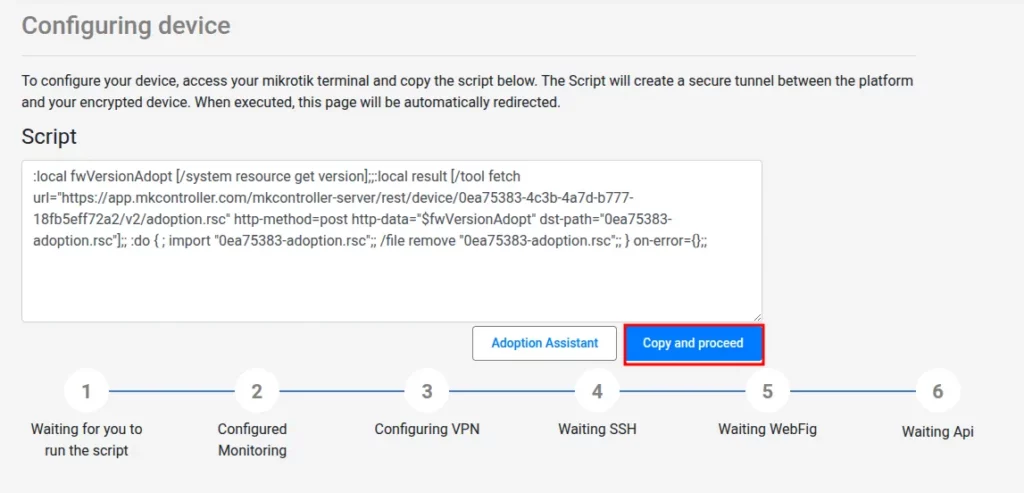The height and width of the screenshot is (493, 1024).
Task: Click the Waiting WebFig step label
Action: click(x=767, y=429)
